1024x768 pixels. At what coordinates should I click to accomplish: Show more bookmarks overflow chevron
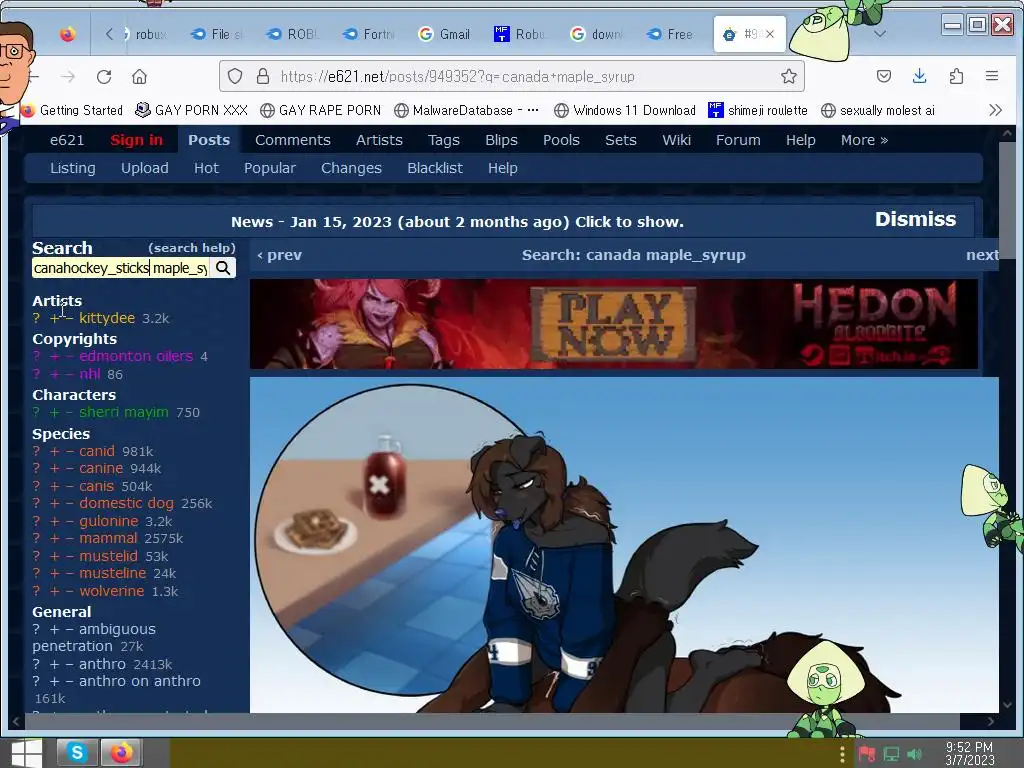[x=995, y=110]
